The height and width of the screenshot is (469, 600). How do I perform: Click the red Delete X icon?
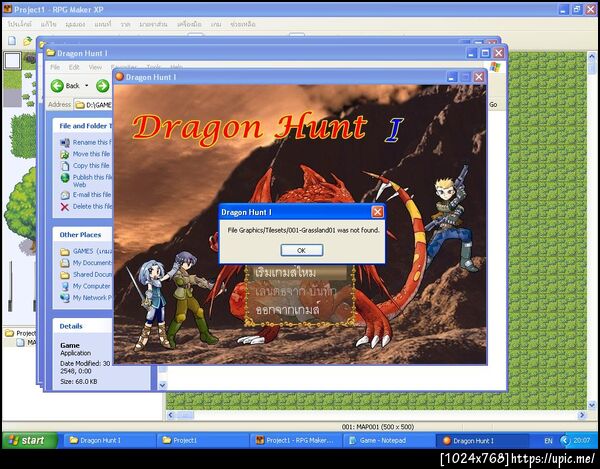pyautogui.click(x=65, y=207)
